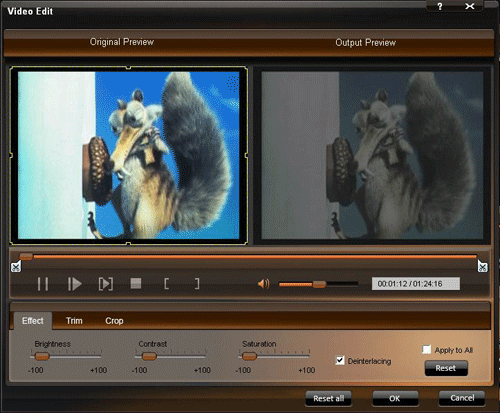Click the Brightness label
Screen dimensions: 500x413
[x=53, y=344]
